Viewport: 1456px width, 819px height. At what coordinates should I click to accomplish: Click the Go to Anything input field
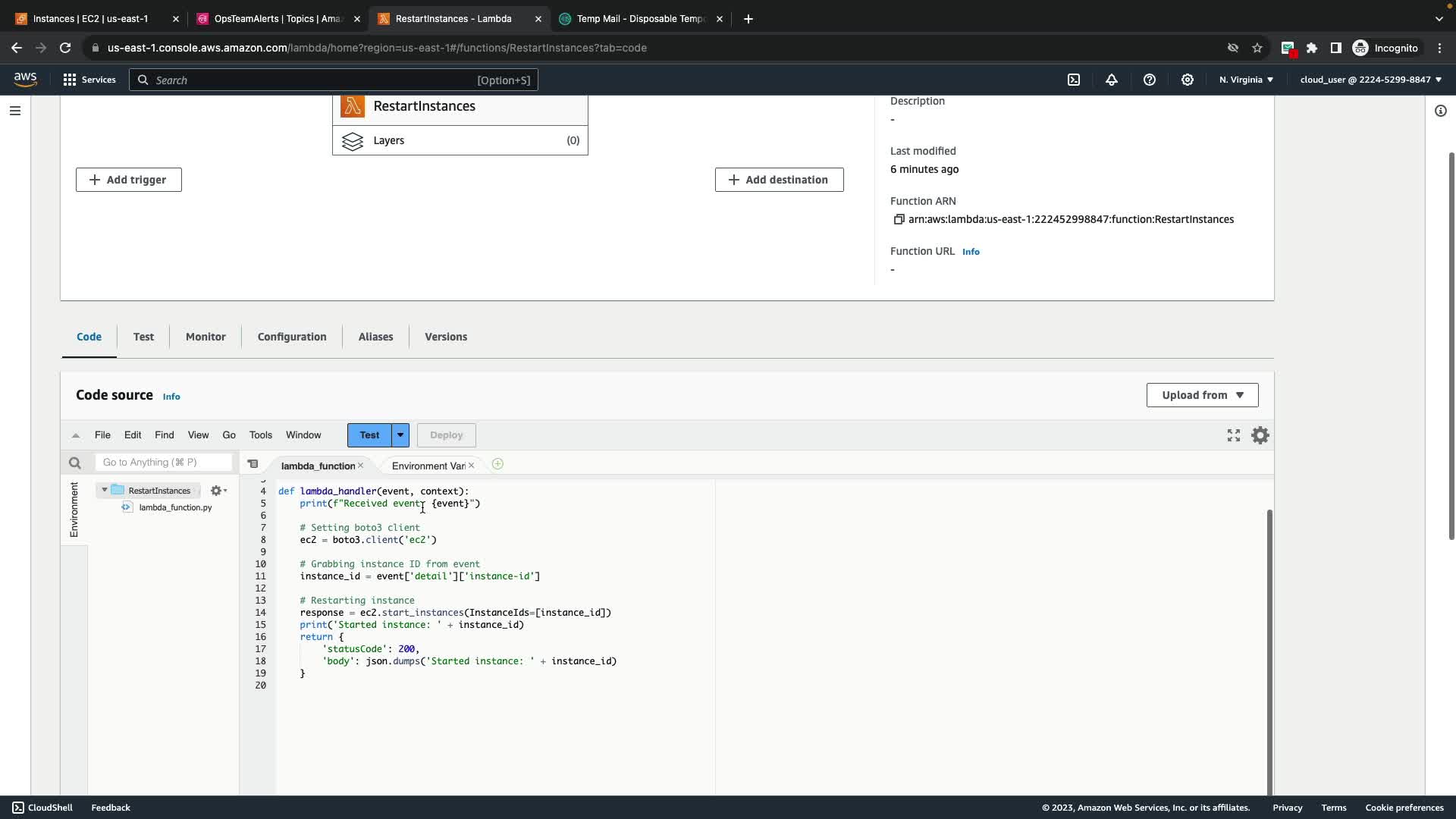pos(164,463)
